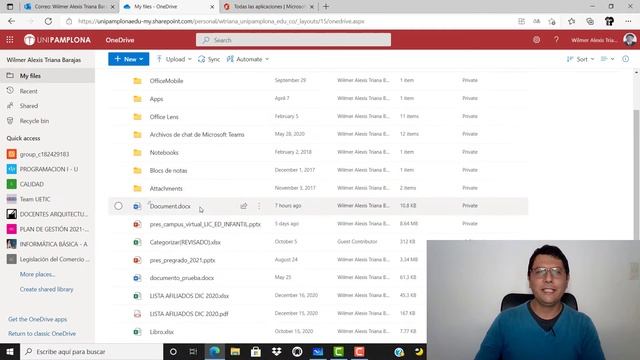
Task: Click the OfficeMobile folder icon
Action: (x=138, y=81)
